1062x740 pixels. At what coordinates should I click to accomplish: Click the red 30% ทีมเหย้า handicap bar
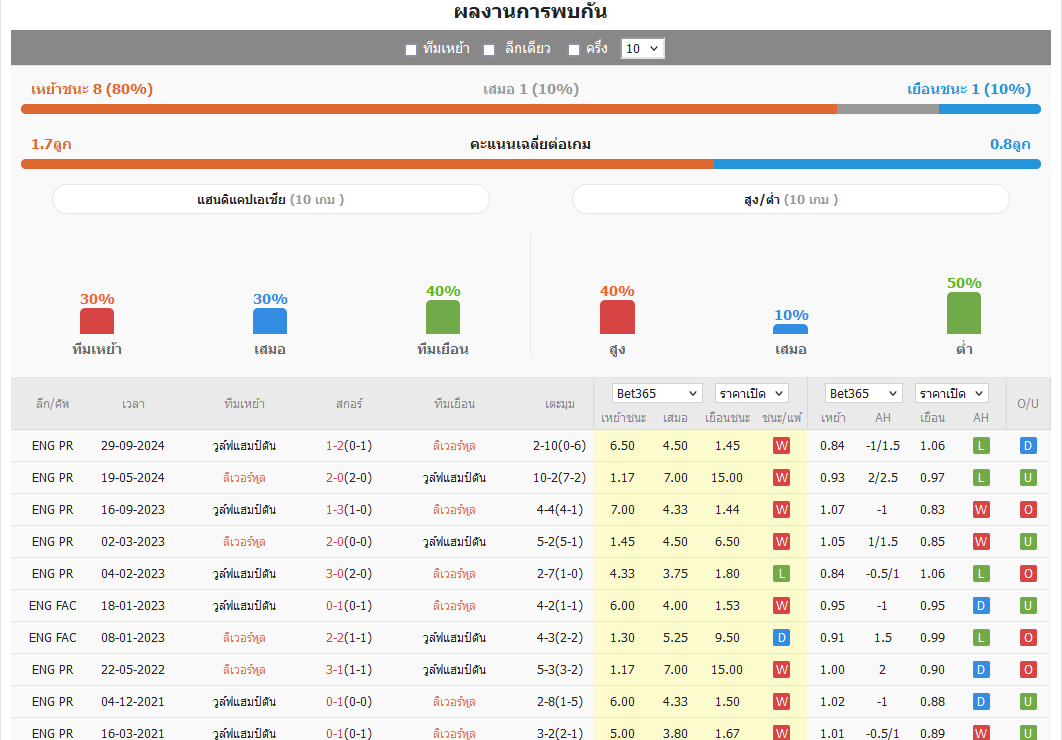coord(97,321)
